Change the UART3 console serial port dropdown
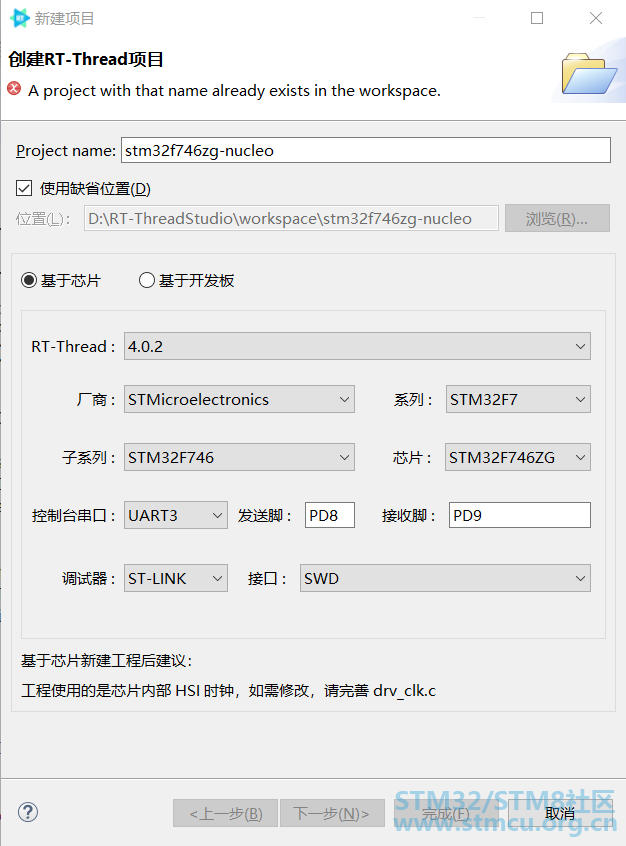This screenshot has height=846, width=626. pos(175,515)
